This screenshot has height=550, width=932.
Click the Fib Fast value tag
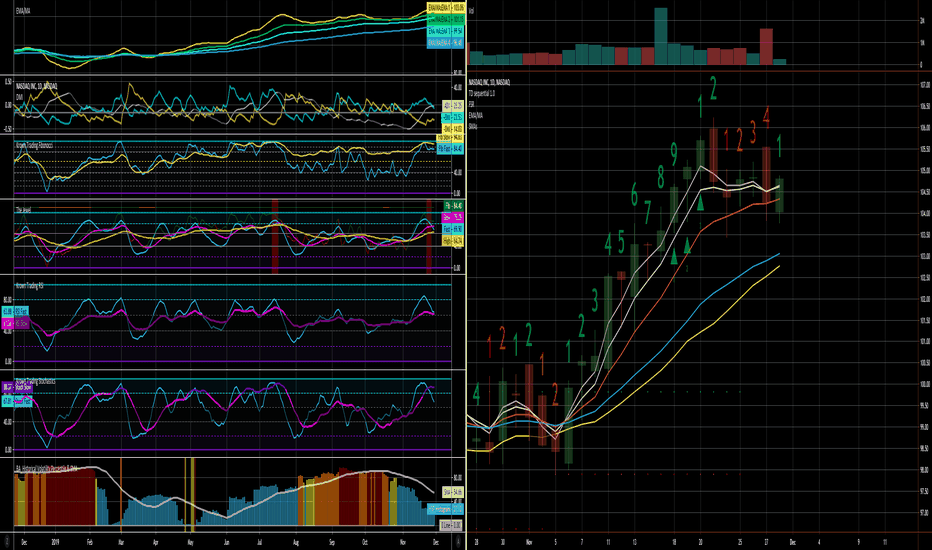tap(451, 148)
